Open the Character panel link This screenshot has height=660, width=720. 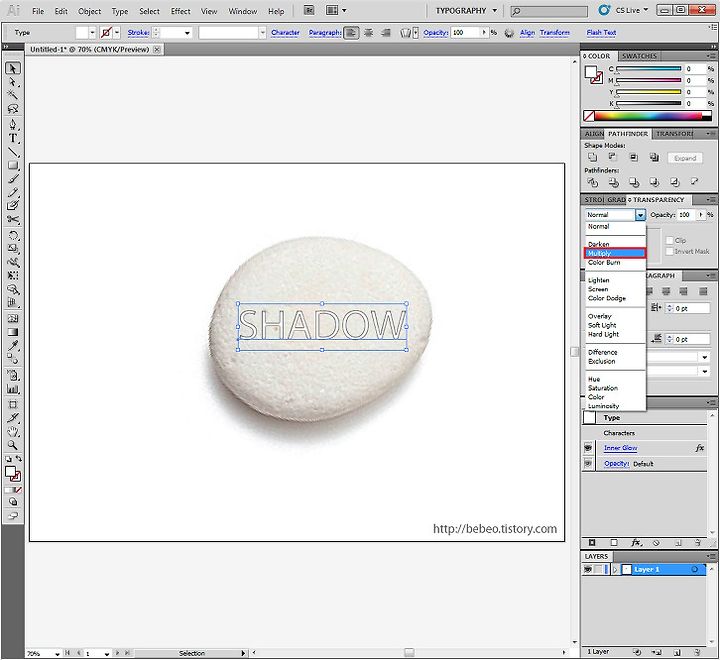coord(285,33)
